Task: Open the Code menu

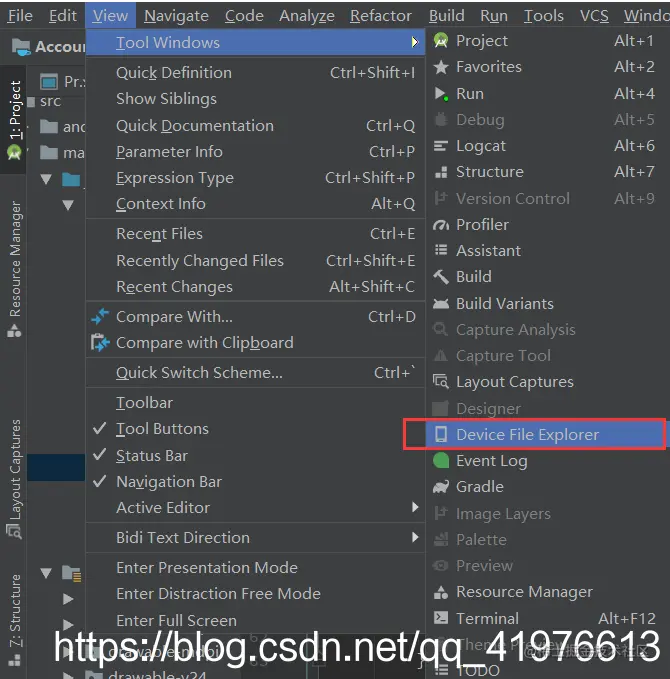Action: pos(244,16)
